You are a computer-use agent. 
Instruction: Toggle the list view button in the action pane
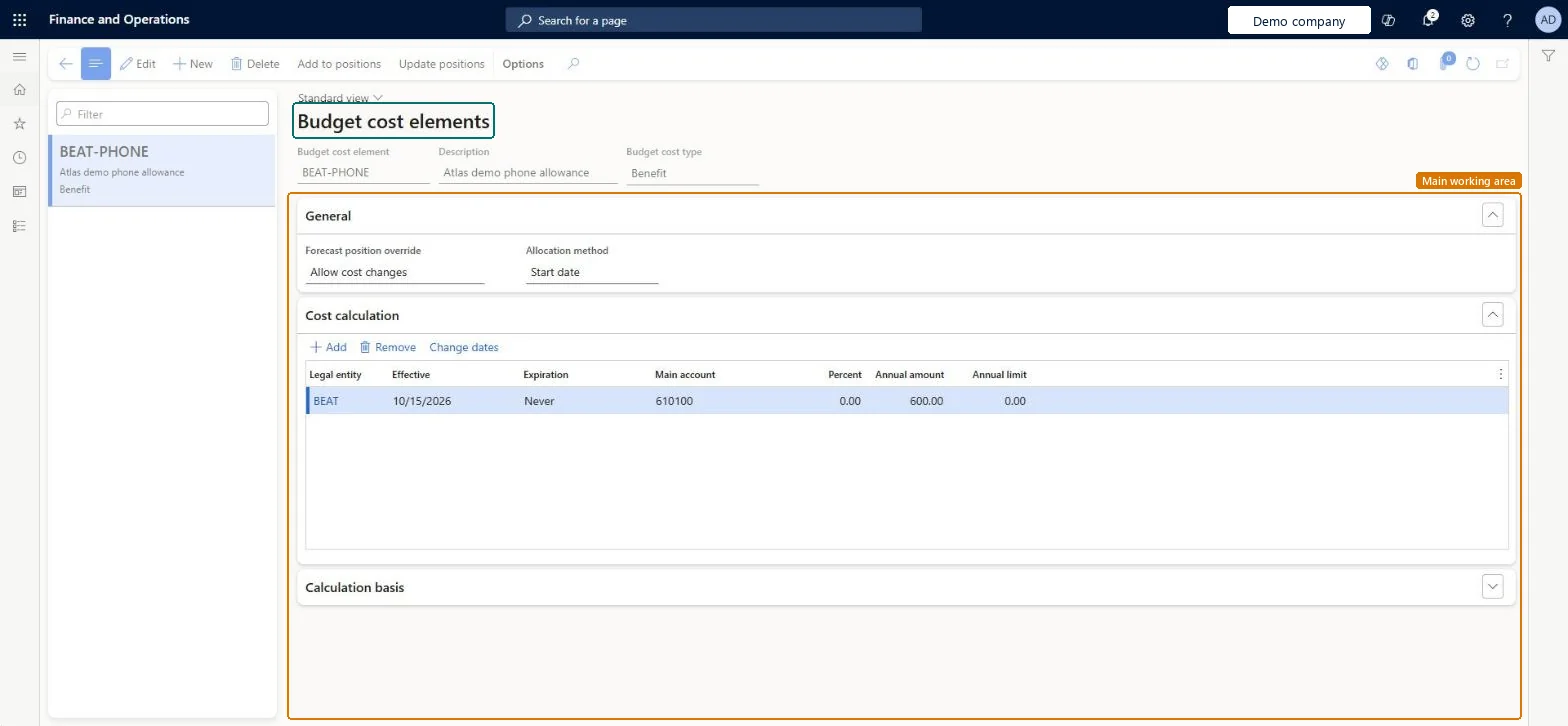(96, 64)
